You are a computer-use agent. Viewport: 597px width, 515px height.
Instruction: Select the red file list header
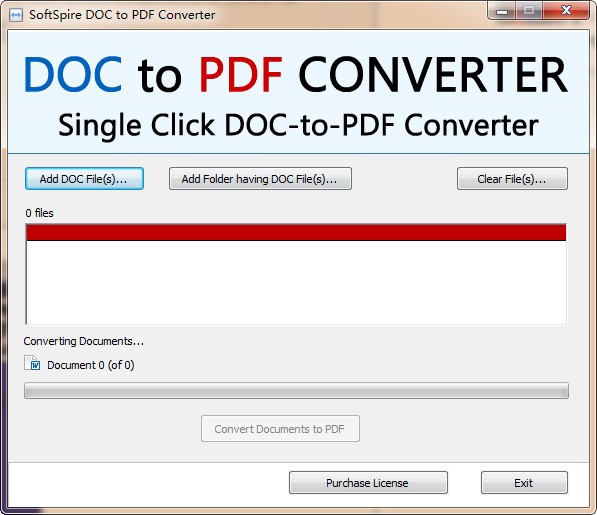pos(296,233)
